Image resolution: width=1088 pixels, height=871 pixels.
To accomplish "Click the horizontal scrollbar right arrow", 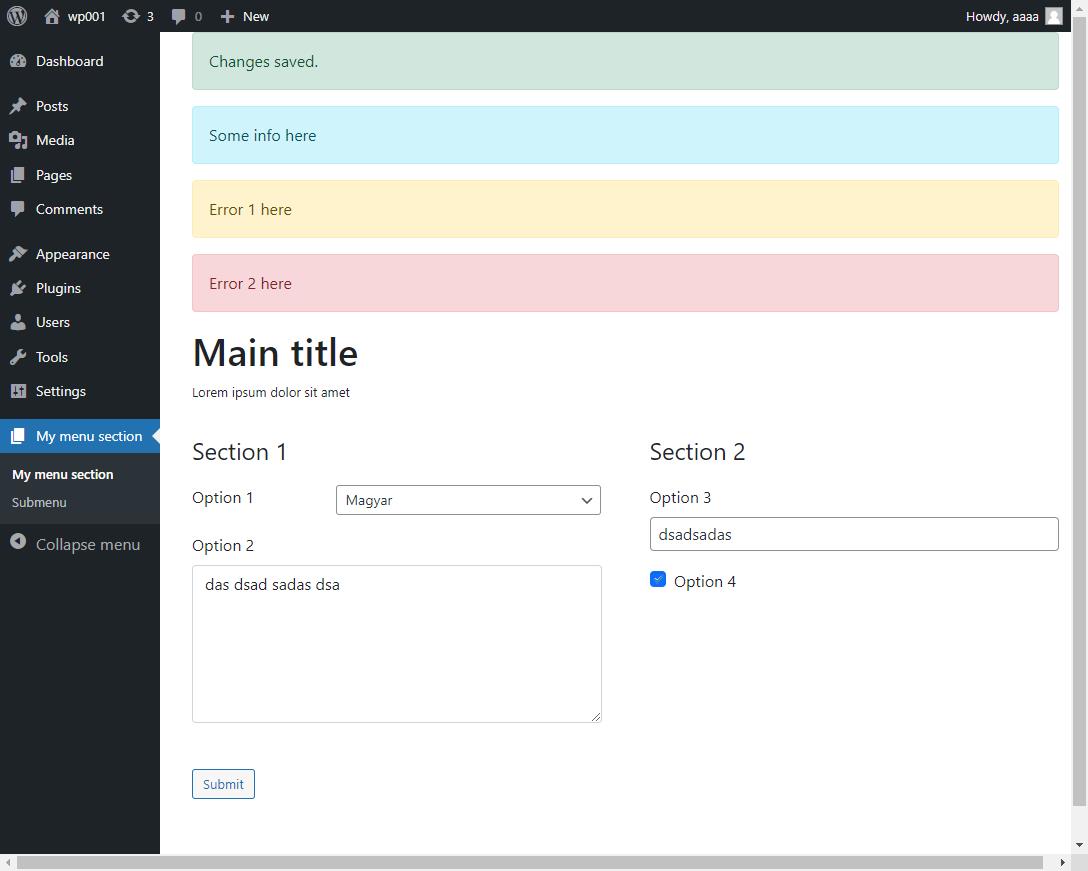I will (x=1062, y=863).
